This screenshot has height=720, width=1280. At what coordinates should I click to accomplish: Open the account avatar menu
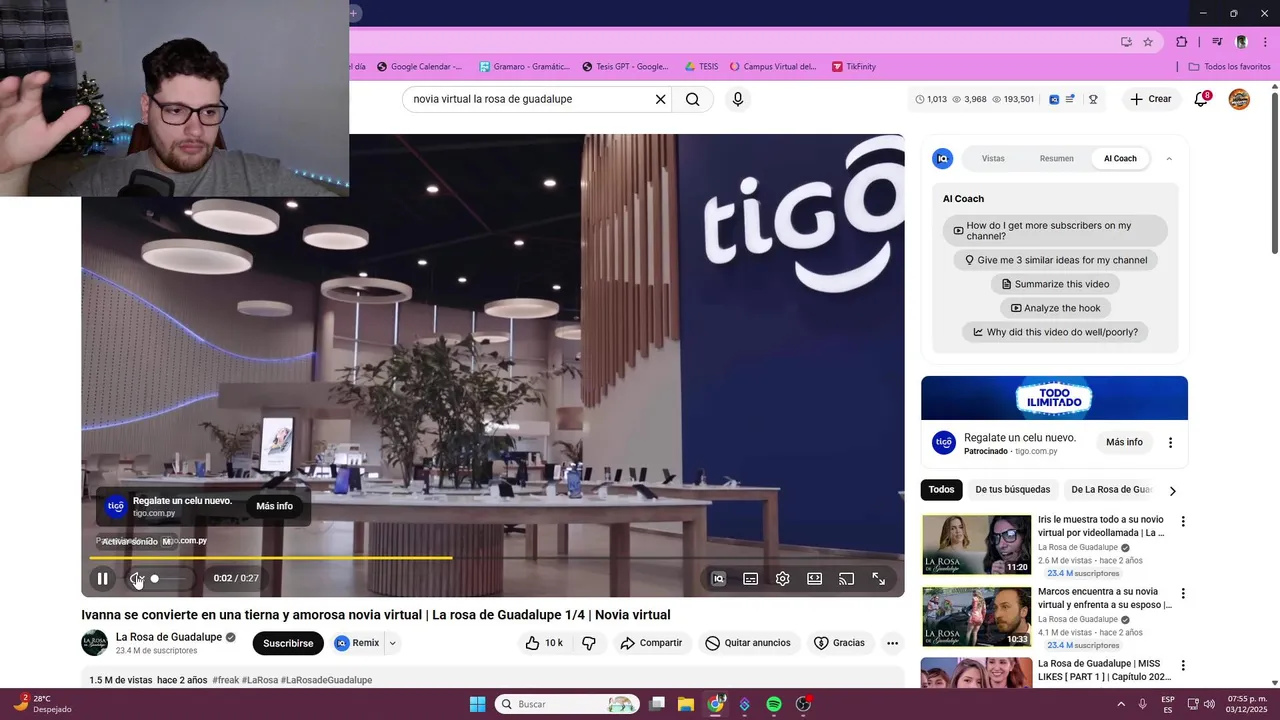(1239, 99)
